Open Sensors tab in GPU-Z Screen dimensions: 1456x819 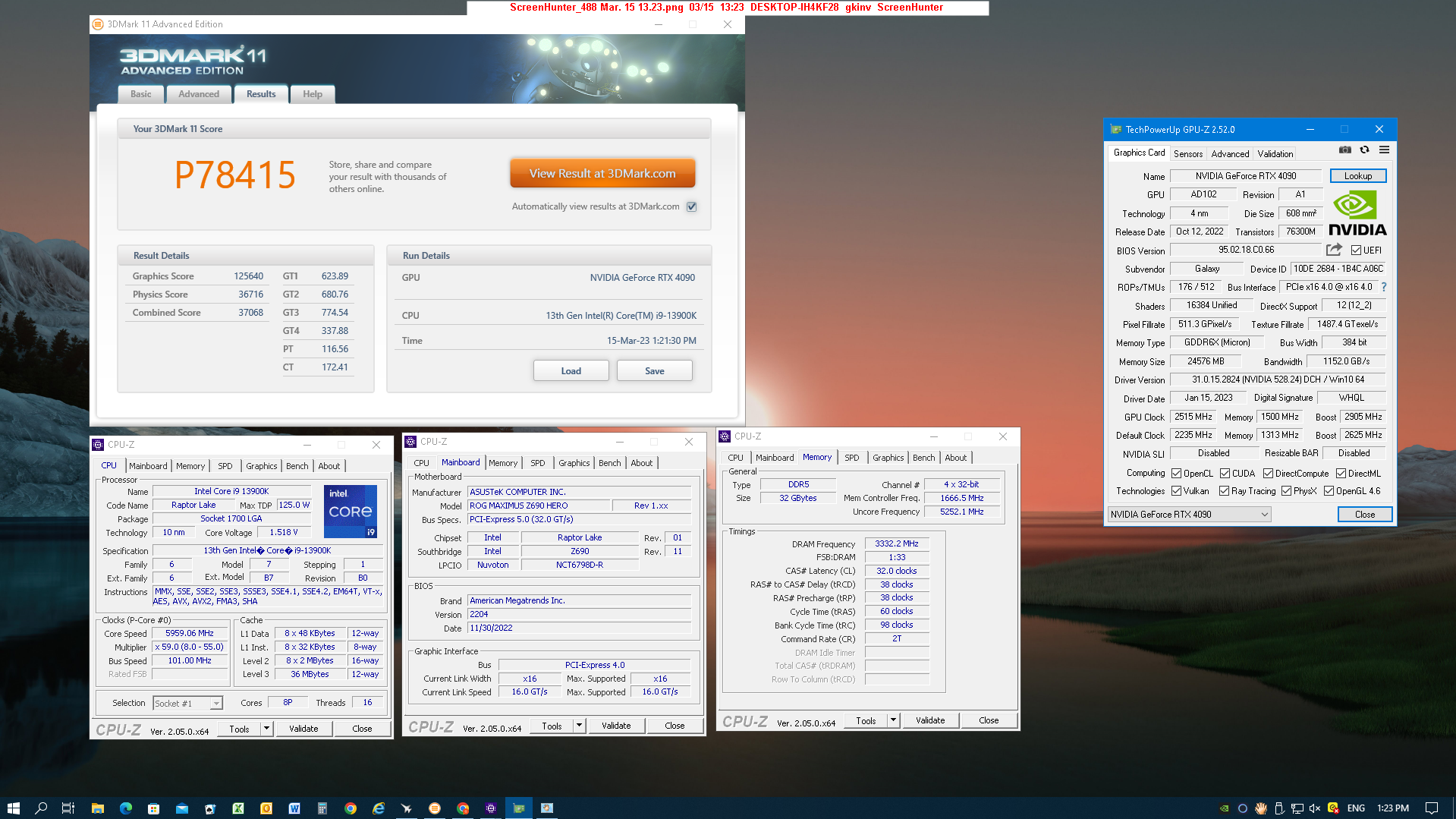coord(1187,153)
